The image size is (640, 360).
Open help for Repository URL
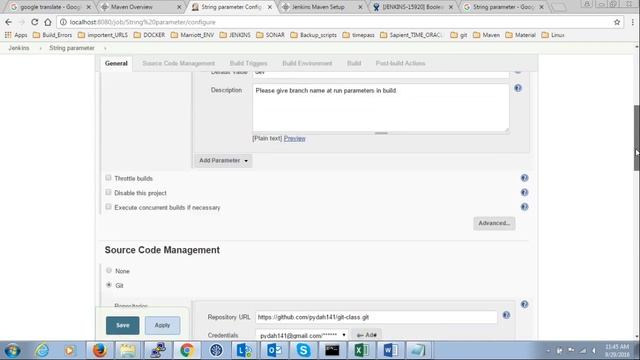pos(506,315)
